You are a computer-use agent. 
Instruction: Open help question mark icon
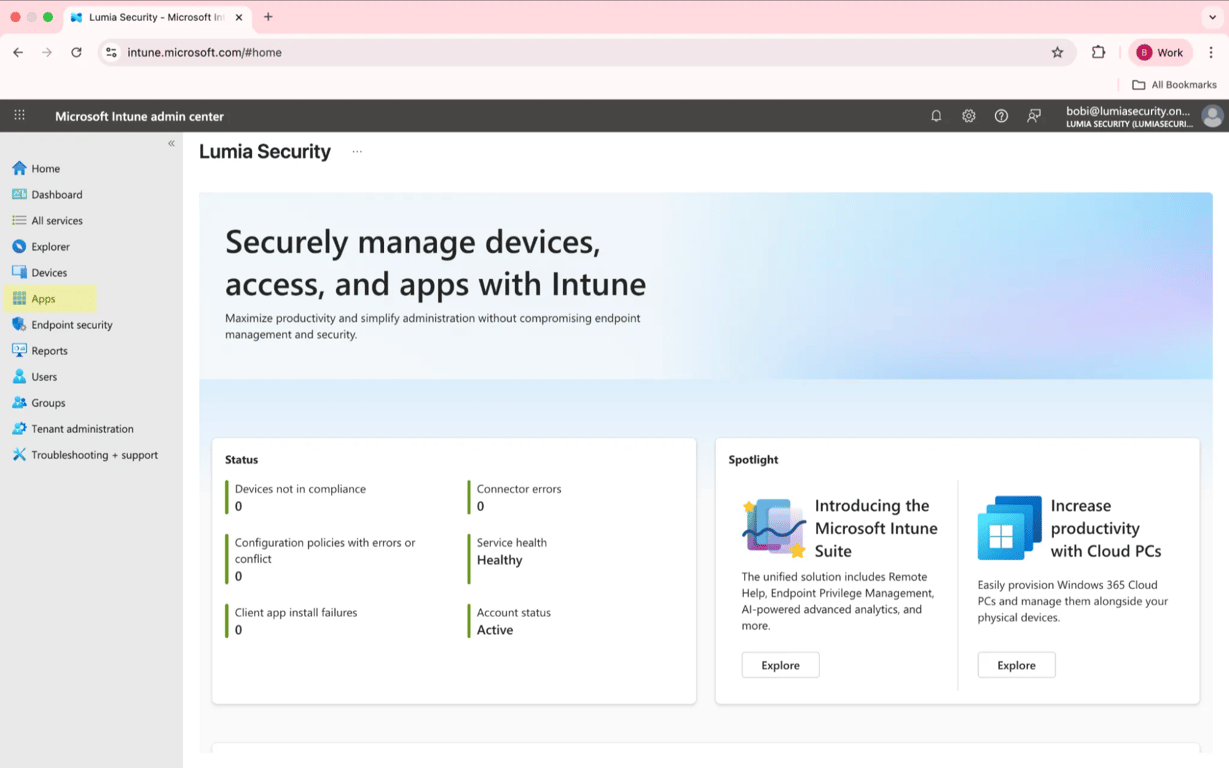click(x=1001, y=116)
